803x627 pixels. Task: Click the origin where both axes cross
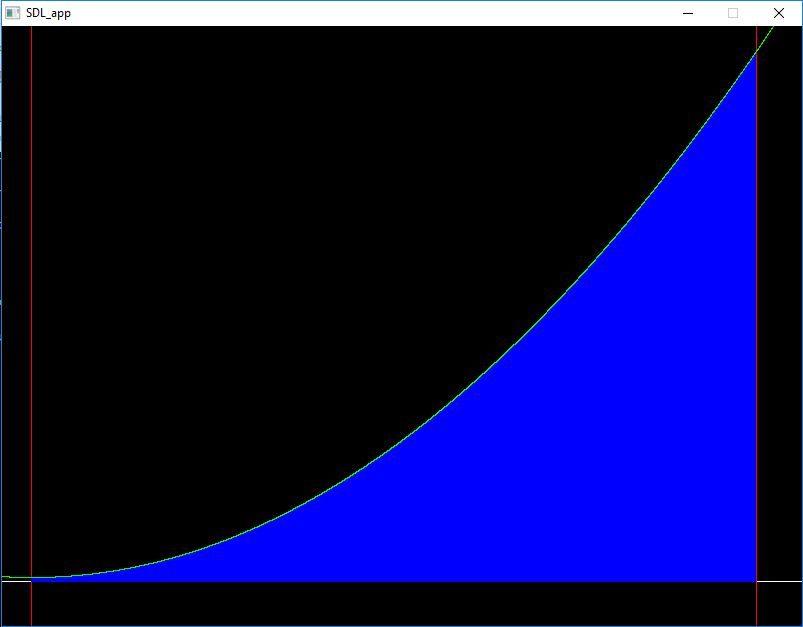tap(31, 581)
